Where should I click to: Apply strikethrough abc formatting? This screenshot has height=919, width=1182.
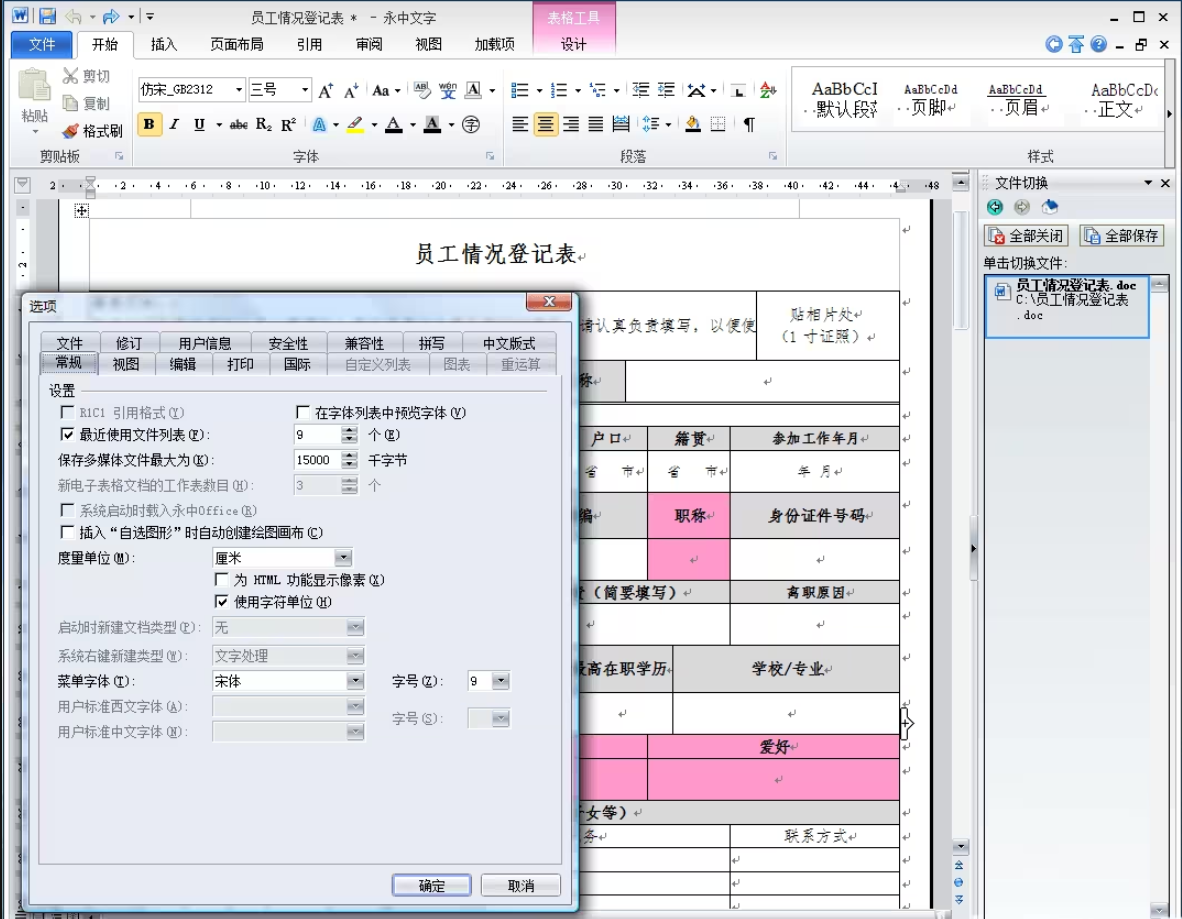coord(238,124)
